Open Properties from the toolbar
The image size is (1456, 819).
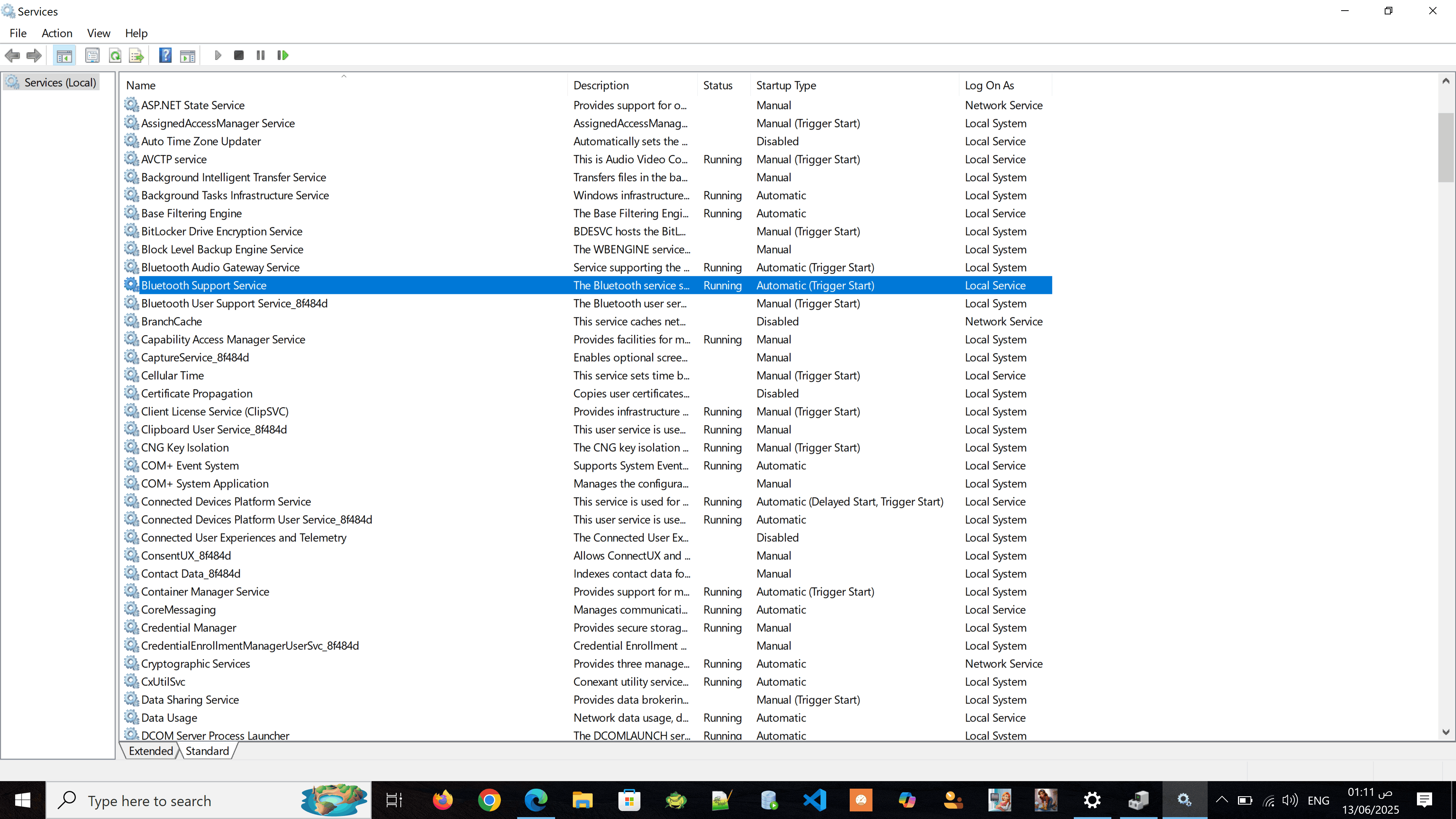92,55
